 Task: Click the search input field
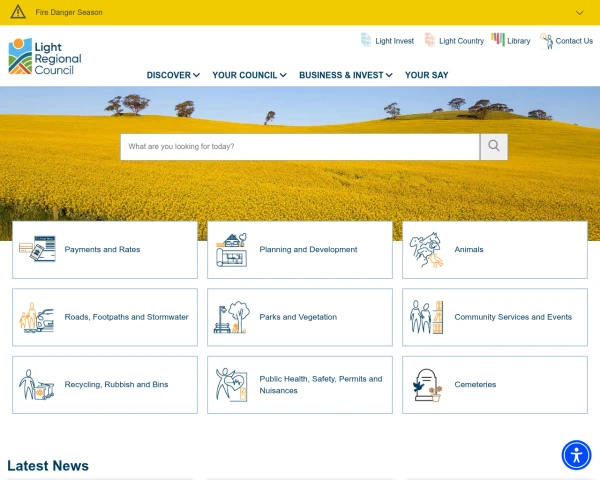pos(300,147)
